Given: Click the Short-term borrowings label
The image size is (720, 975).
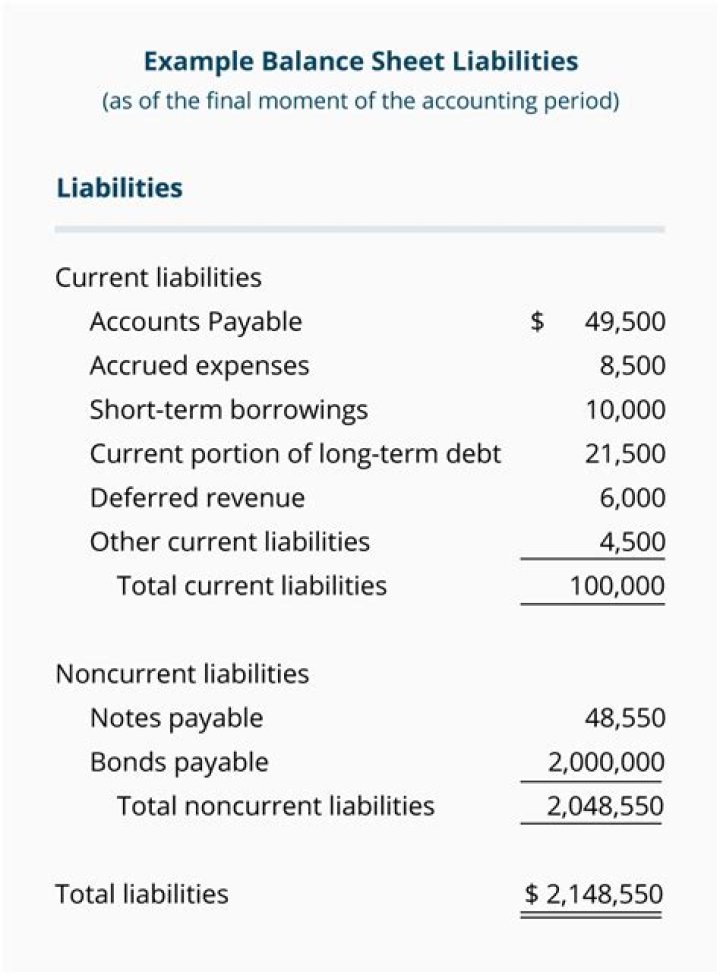Looking at the screenshot, I should (229, 410).
